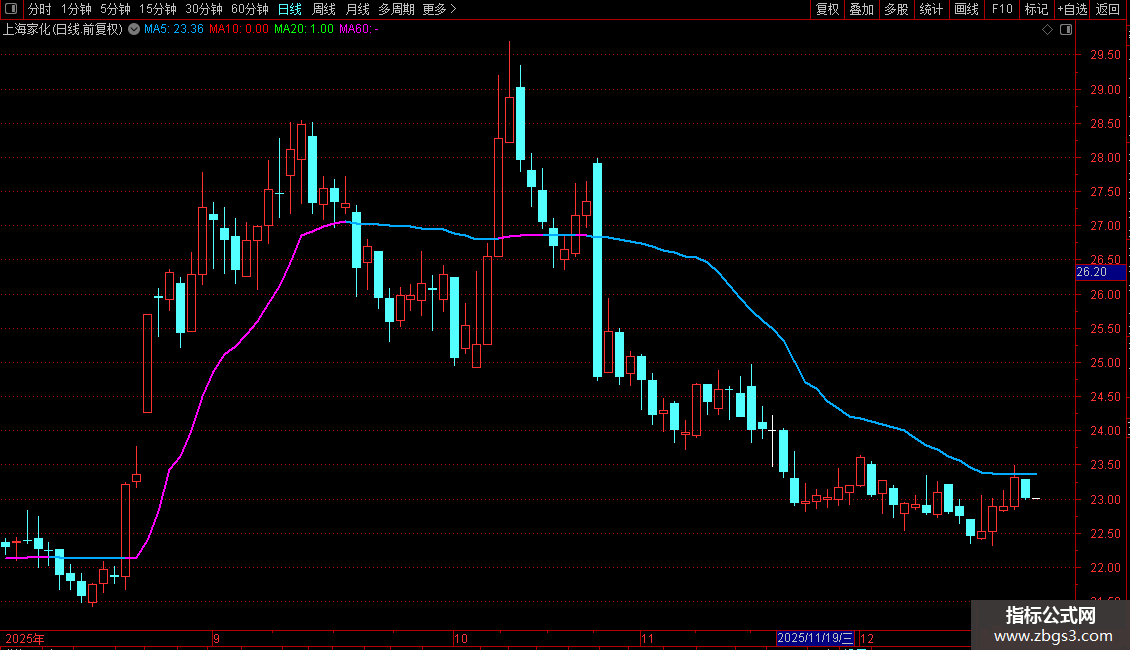The height and width of the screenshot is (650, 1130).
Task: Click the 2025年 label on the time axis
Action: pos(25,638)
